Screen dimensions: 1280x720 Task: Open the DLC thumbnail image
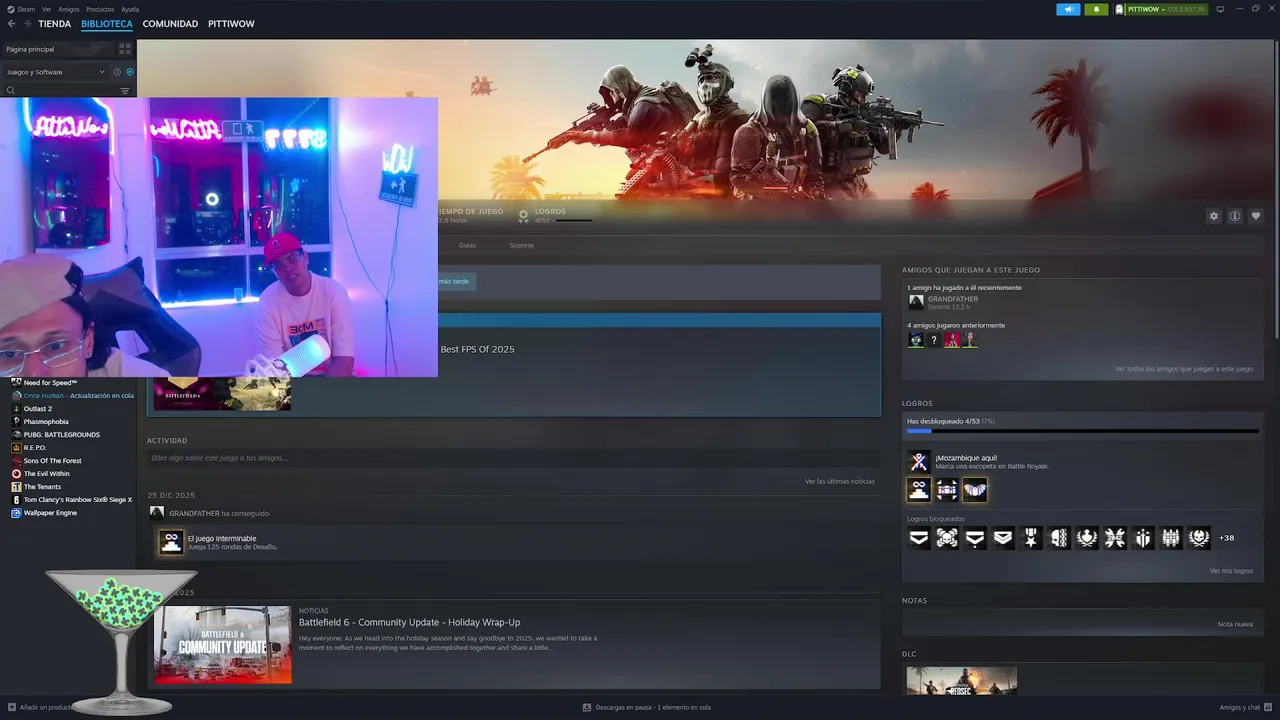(x=961, y=680)
